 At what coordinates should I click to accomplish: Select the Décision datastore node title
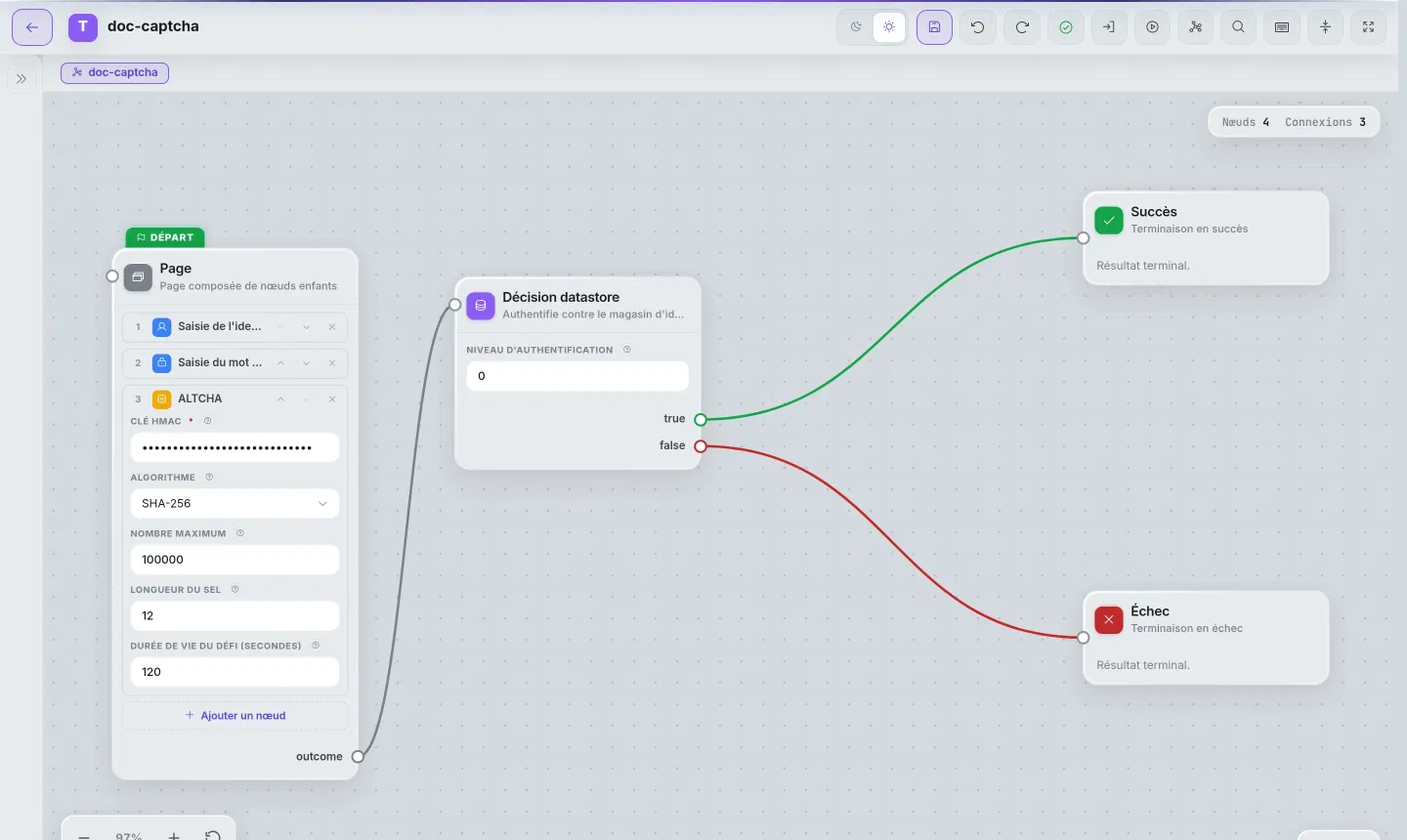pyautogui.click(x=561, y=297)
